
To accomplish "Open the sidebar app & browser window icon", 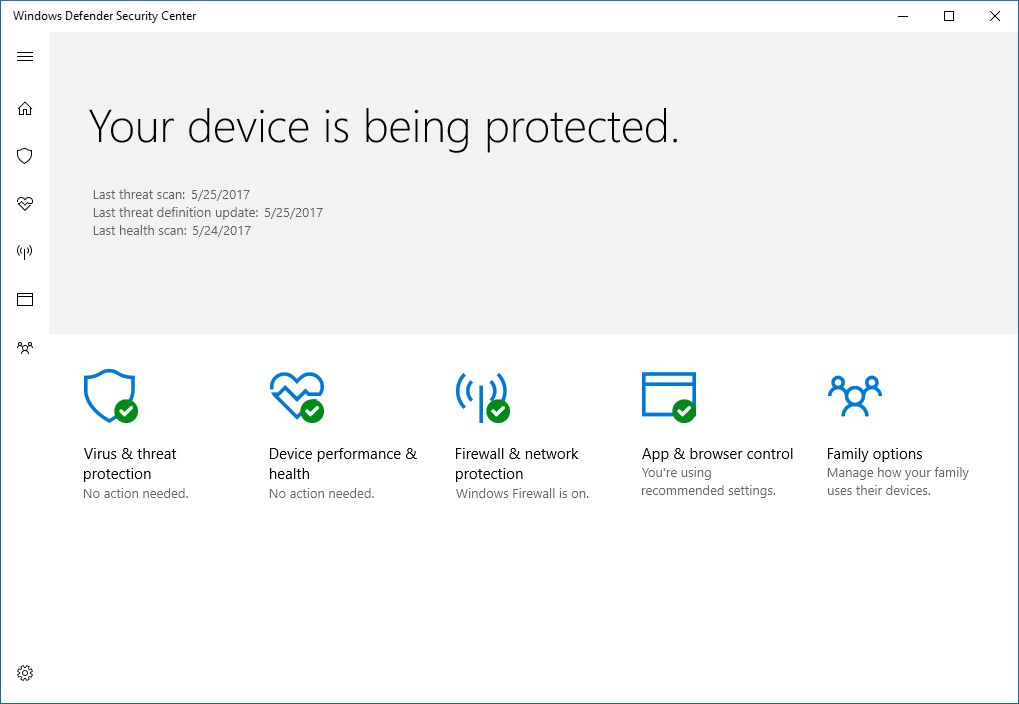I will click(x=25, y=299).
